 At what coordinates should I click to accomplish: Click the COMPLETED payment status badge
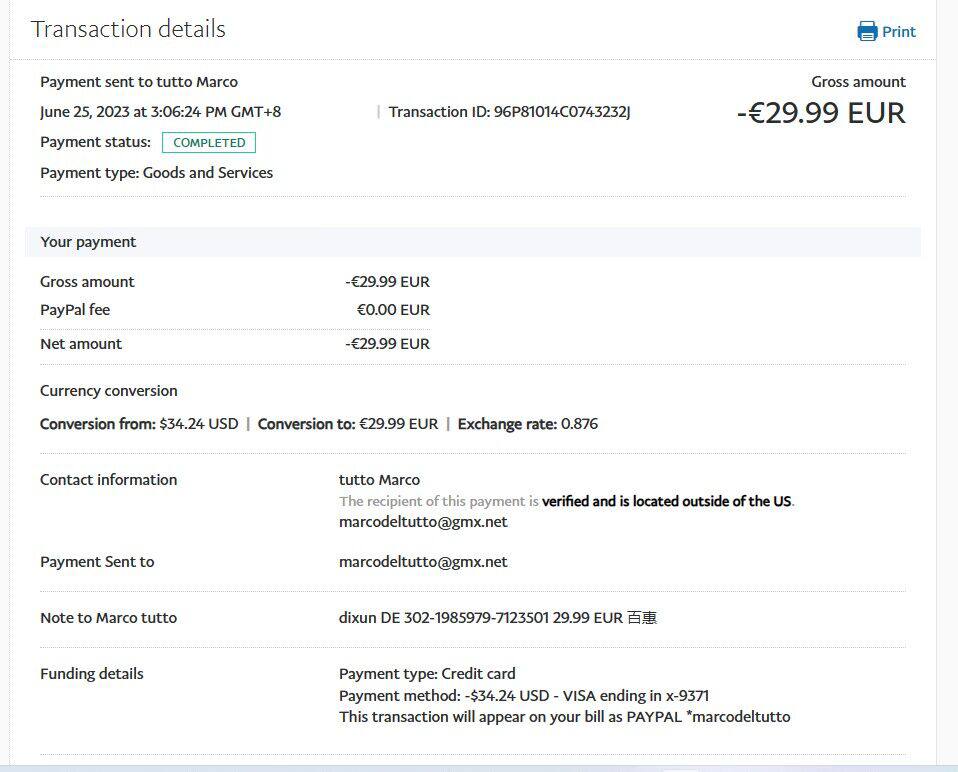209,143
